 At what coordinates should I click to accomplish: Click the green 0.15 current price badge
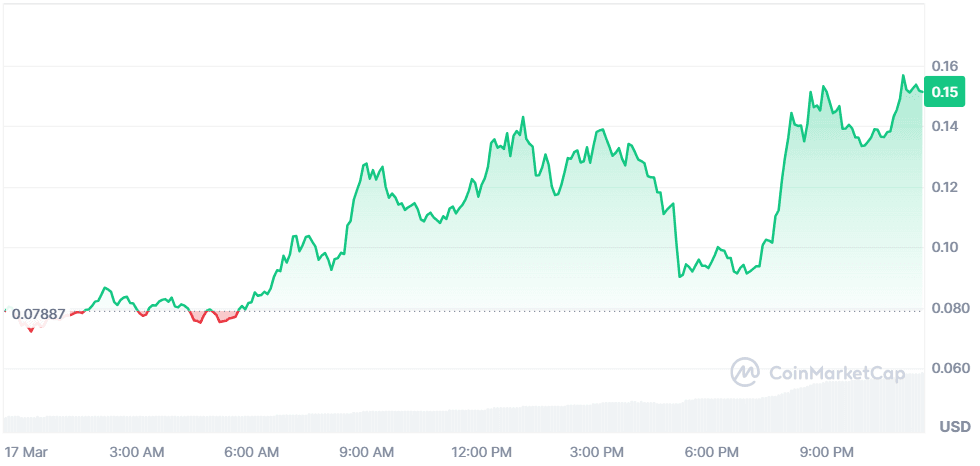pyautogui.click(x=945, y=92)
